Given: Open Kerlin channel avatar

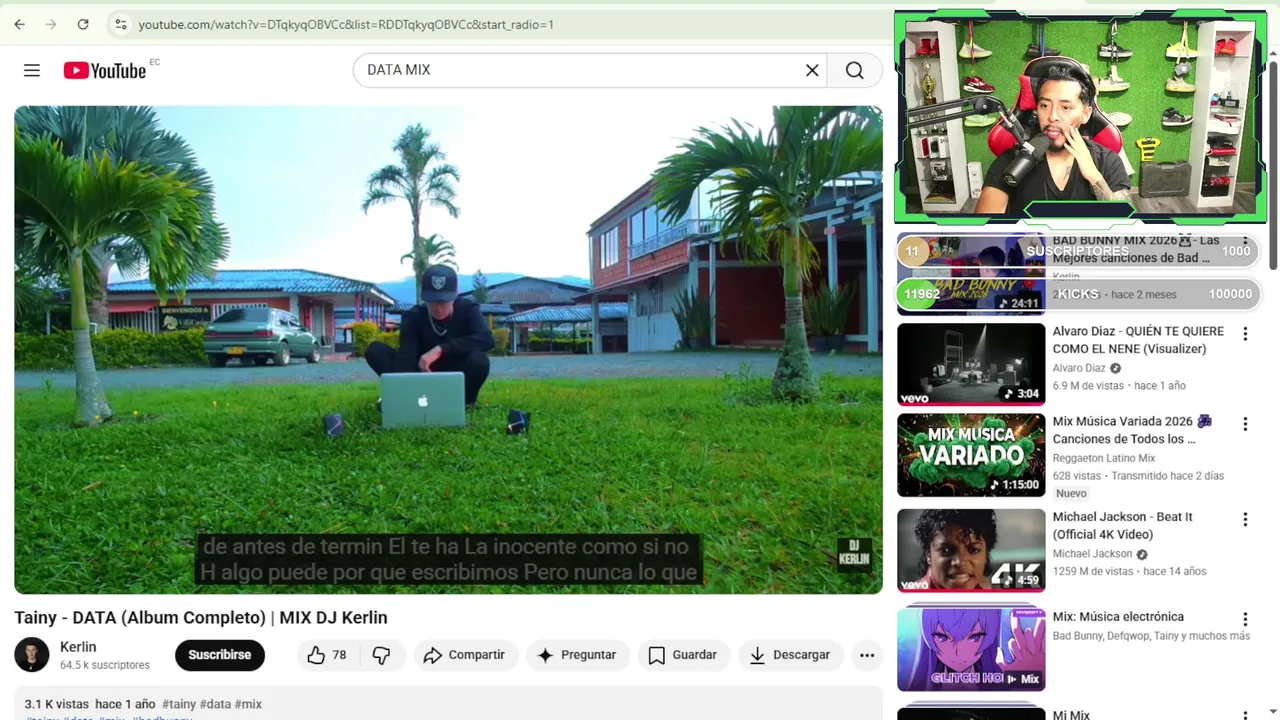Looking at the screenshot, I should (31, 655).
